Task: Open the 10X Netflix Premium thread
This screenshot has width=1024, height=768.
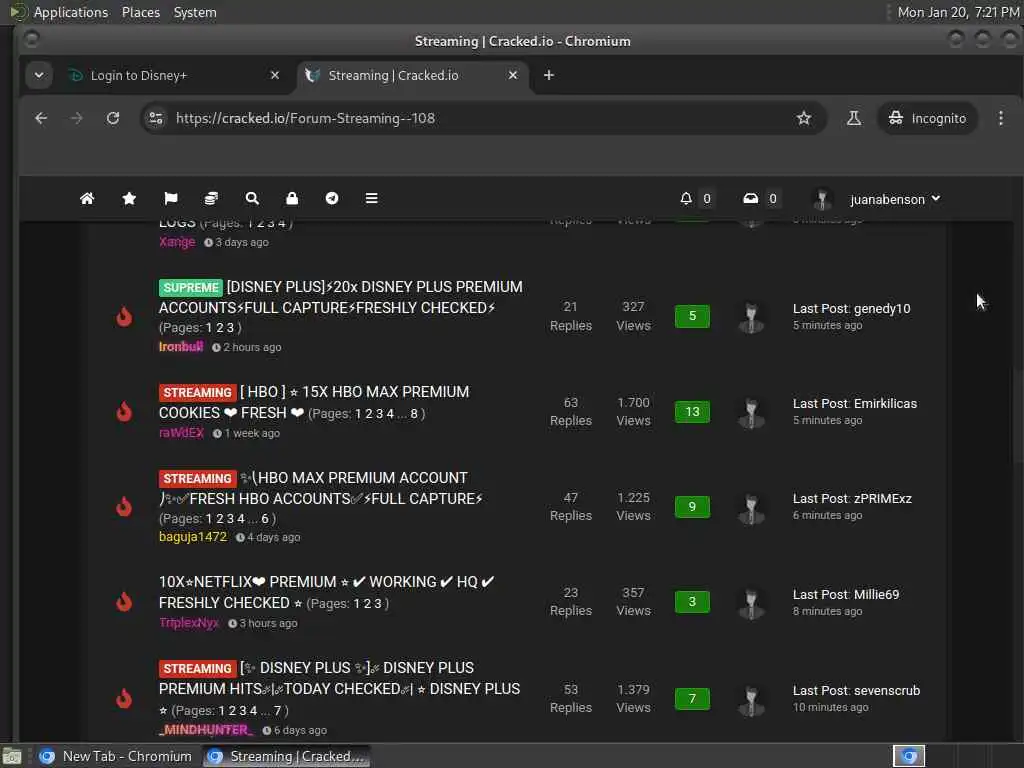Action: (x=327, y=592)
